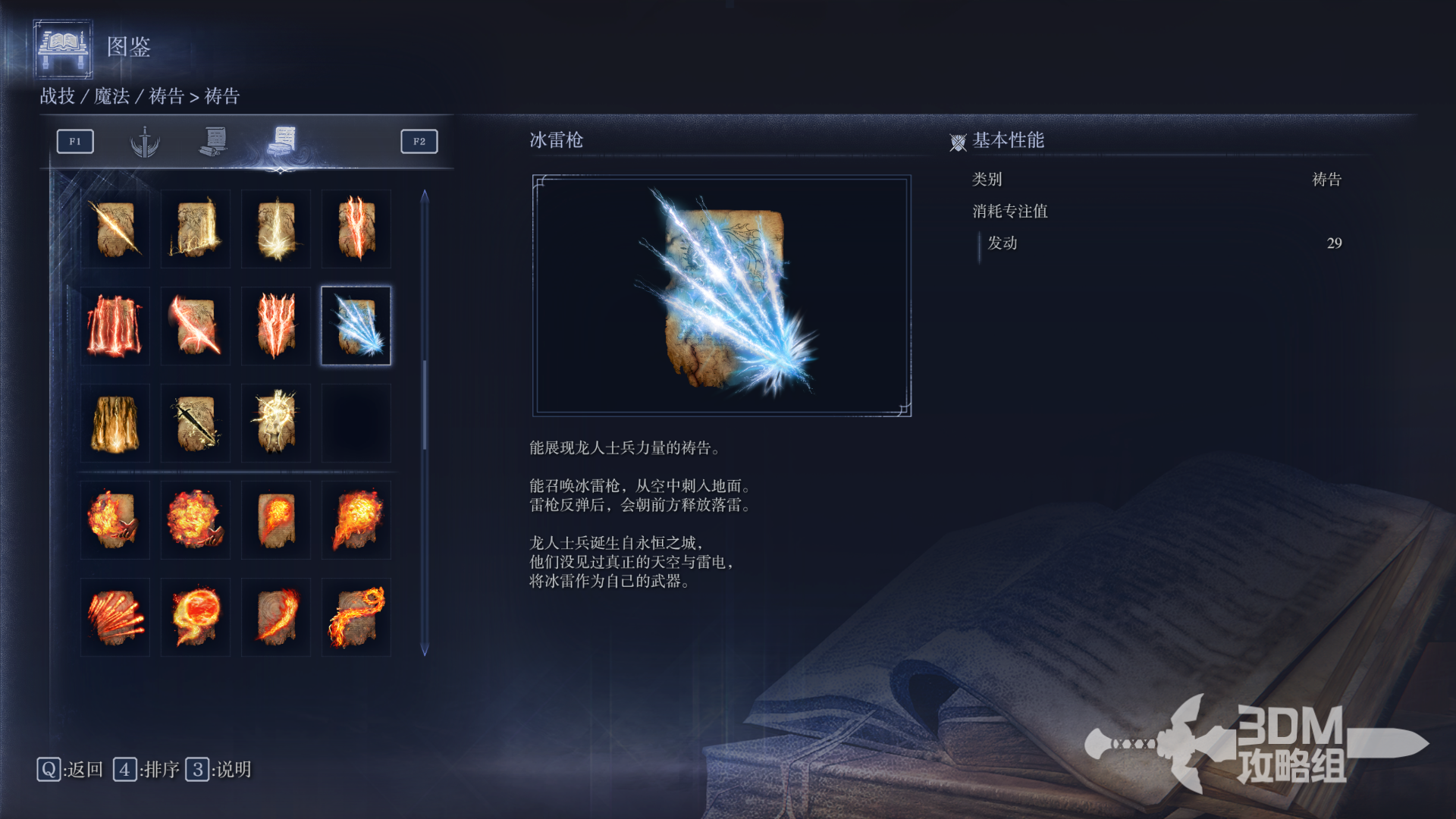The image size is (1456, 819).
Task: Click the 4 sort option
Action: [x=146, y=770]
